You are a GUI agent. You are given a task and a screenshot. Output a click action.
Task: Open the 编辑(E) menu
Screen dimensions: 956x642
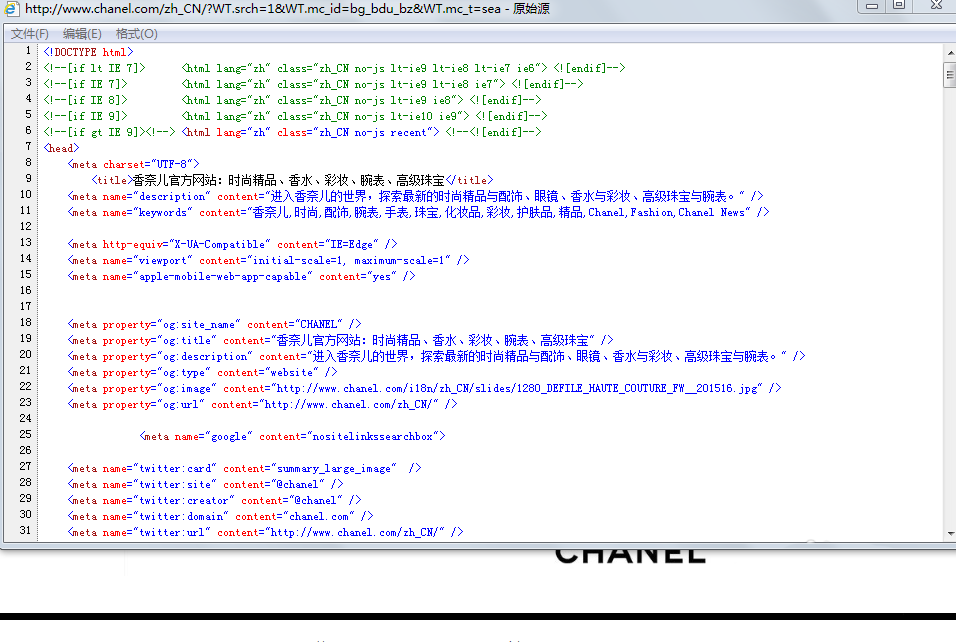point(82,34)
